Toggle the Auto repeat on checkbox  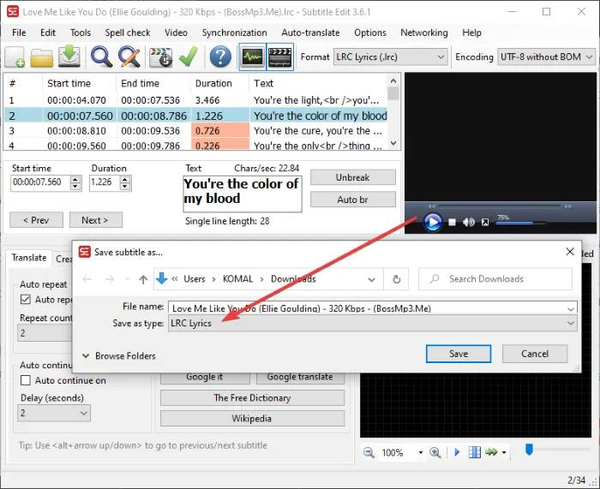point(25,299)
